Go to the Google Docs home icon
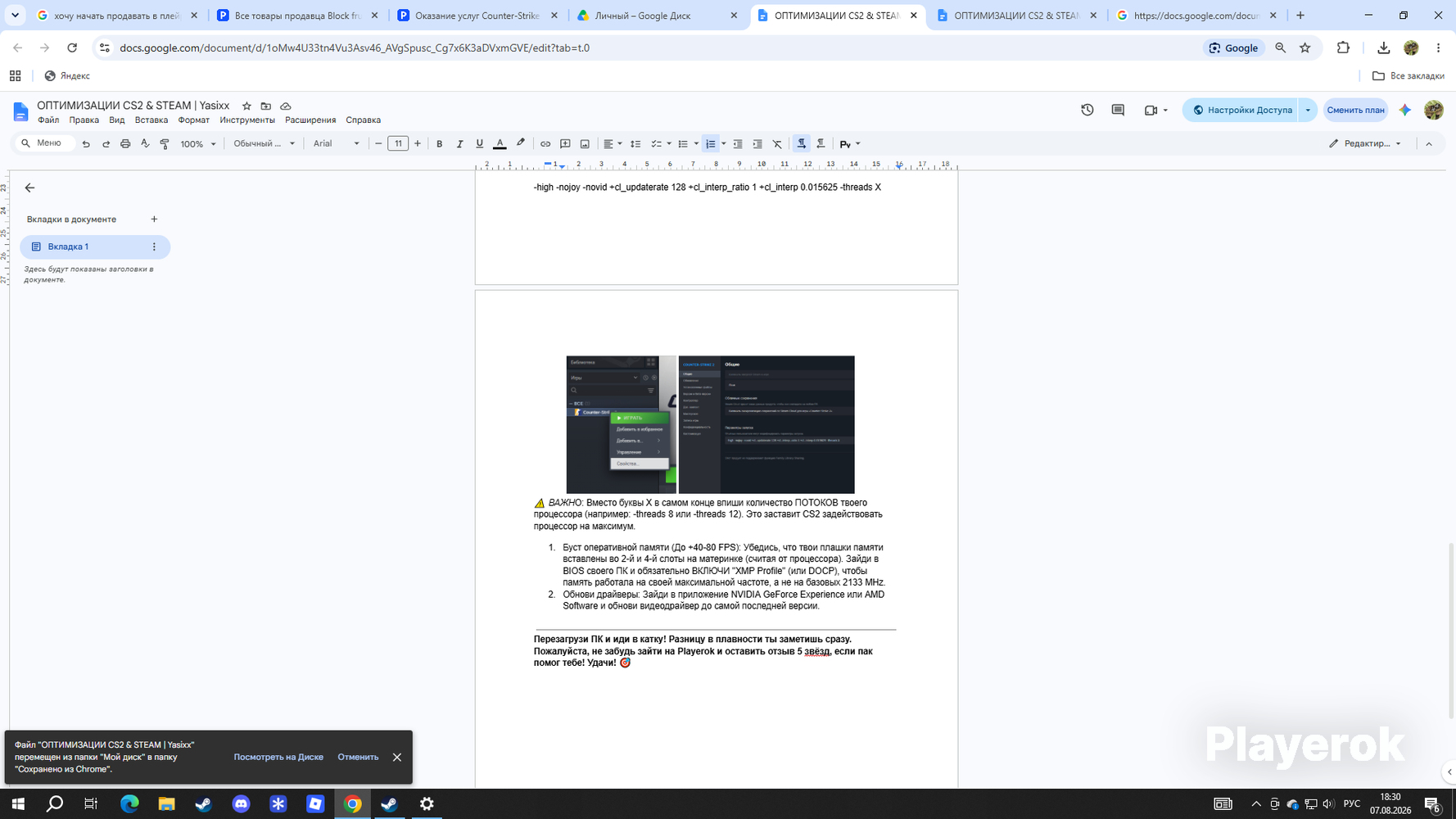The width and height of the screenshot is (1456, 819). [x=20, y=111]
